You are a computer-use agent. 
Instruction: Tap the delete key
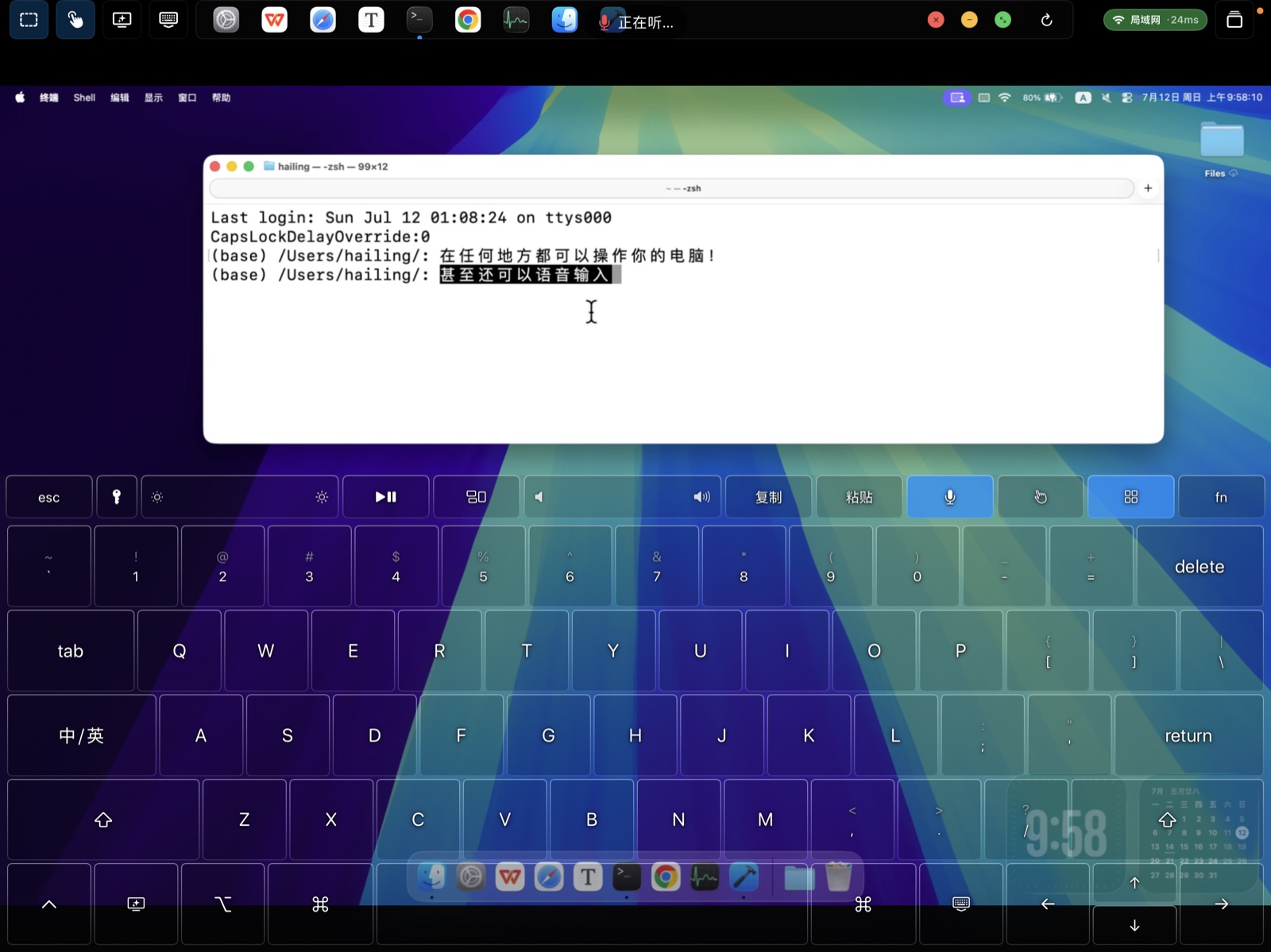click(1200, 566)
